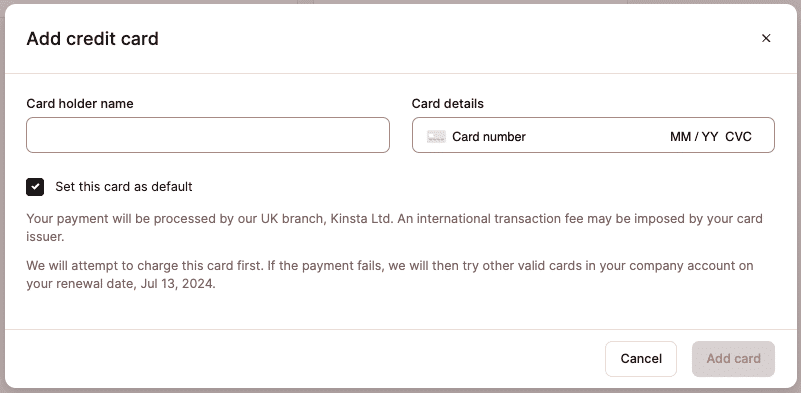801x393 pixels.
Task: Select the CVC security code field
Action: pyautogui.click(x=739, y=136)
